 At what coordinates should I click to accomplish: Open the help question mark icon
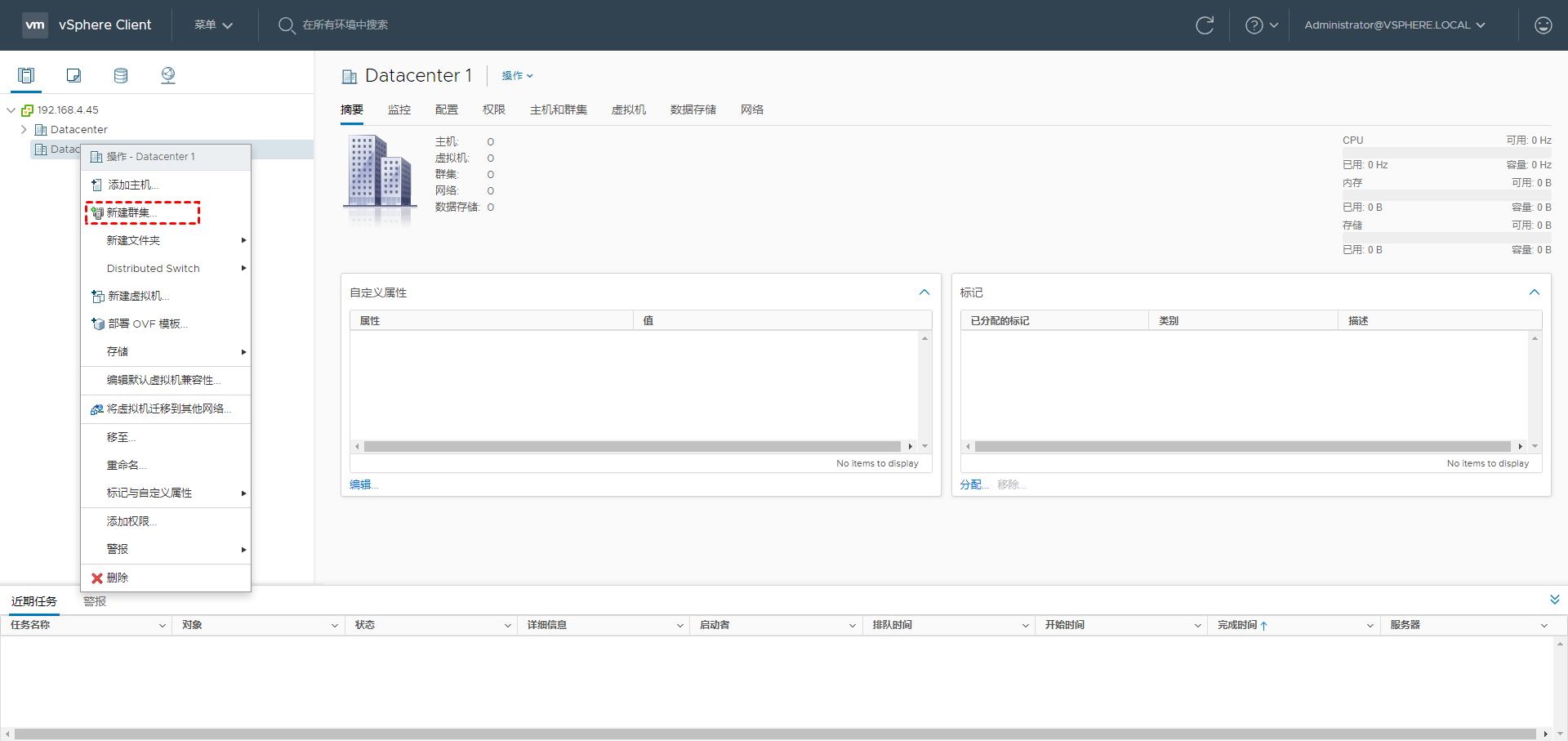click(x=1254, y=25)
